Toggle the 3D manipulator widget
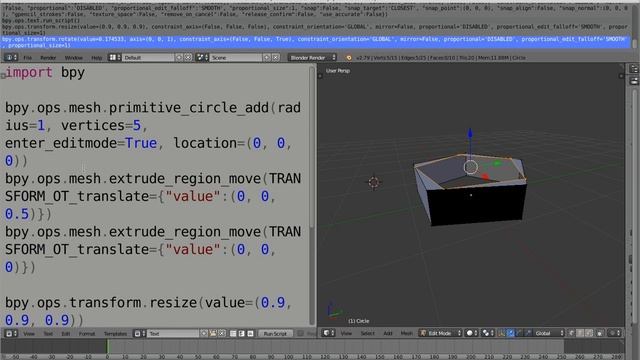Viewport: 640px width, 360px height. pyautogui.click(x=502, y=333)
